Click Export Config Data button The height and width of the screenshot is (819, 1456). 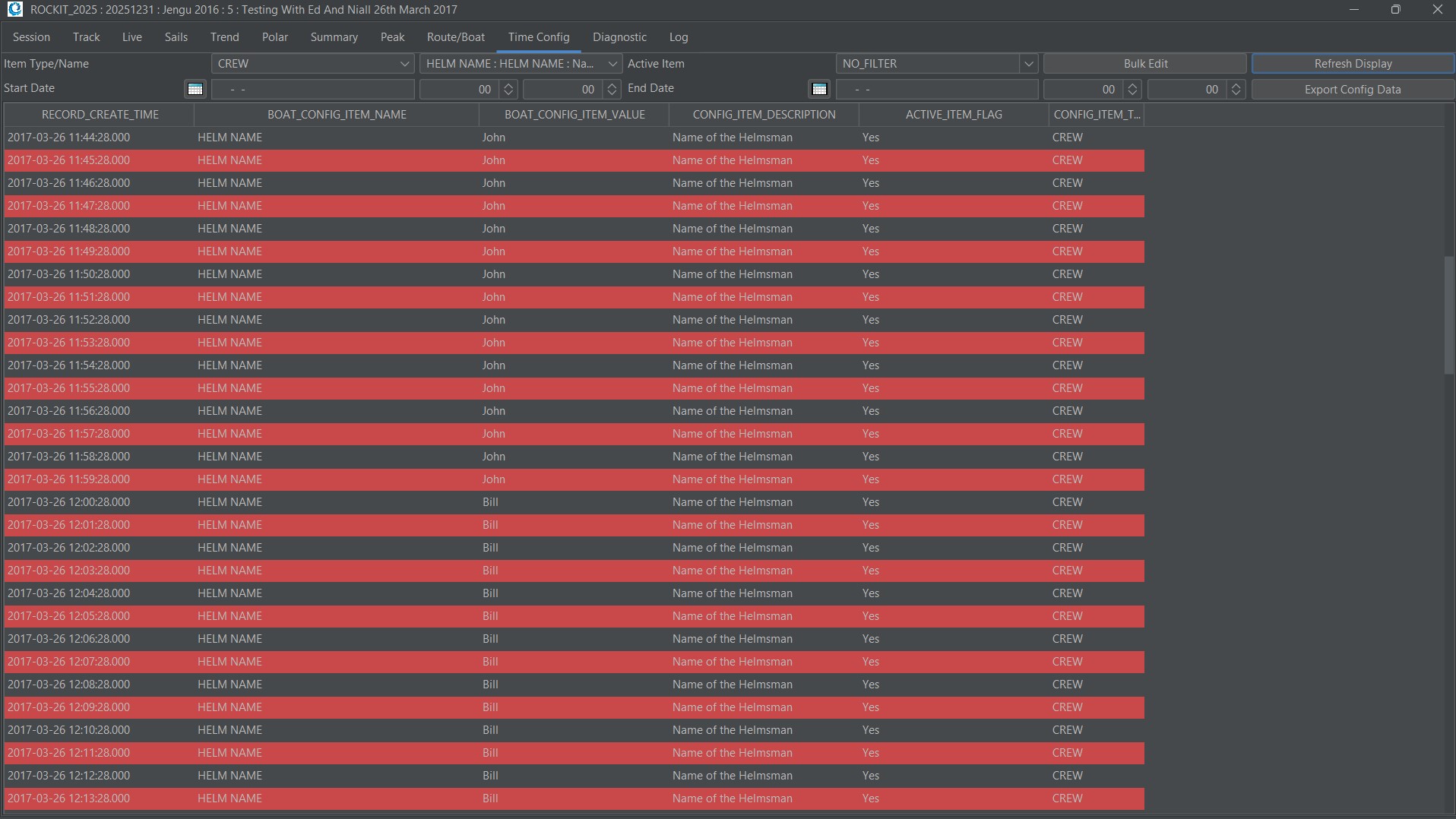1353,90
